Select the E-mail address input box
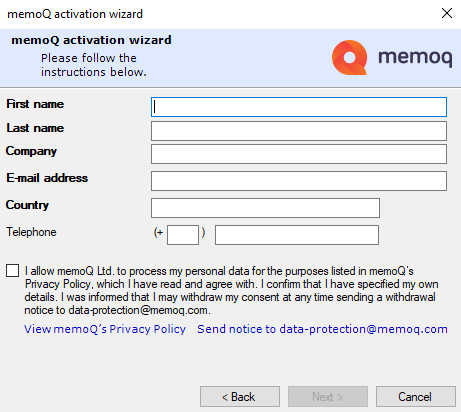Viewport: 461px width, 412px height. pos(299,181)
